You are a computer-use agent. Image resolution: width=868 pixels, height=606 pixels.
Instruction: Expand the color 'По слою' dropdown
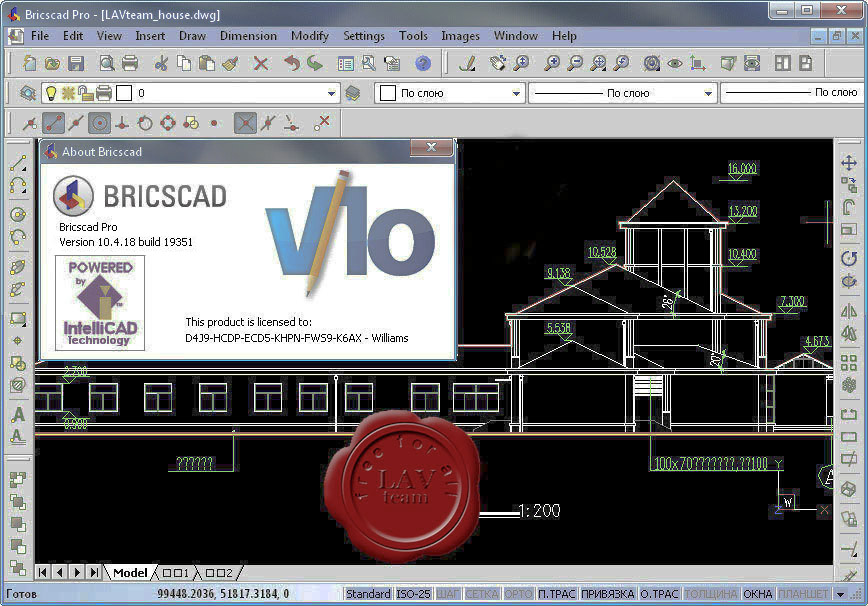pyautogui.click(x=515, y=93)
